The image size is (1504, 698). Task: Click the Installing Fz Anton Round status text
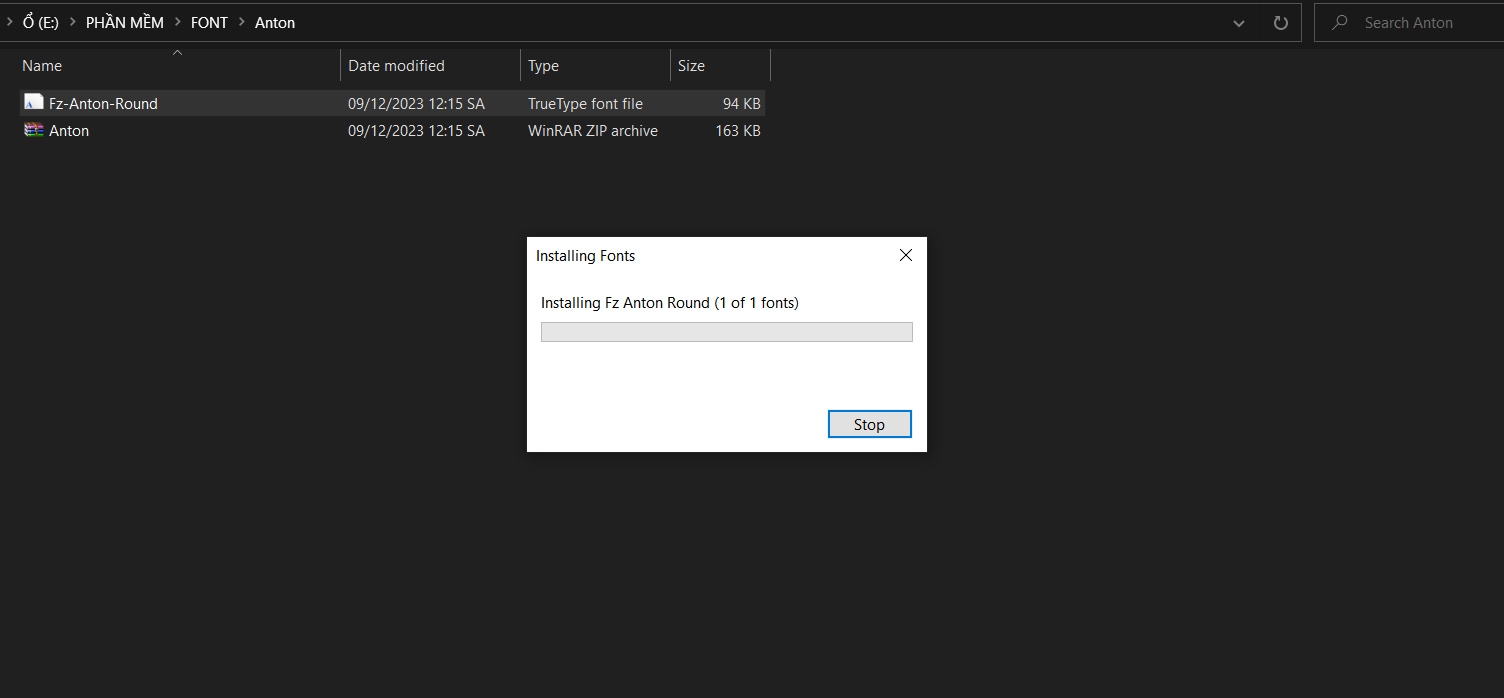(670, 302)
